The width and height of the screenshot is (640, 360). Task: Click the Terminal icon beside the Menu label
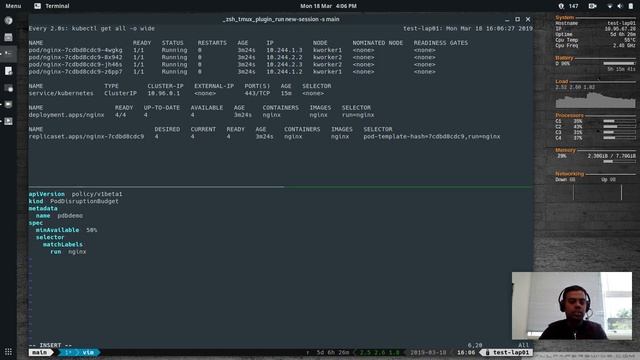click(x=37, y=6)
